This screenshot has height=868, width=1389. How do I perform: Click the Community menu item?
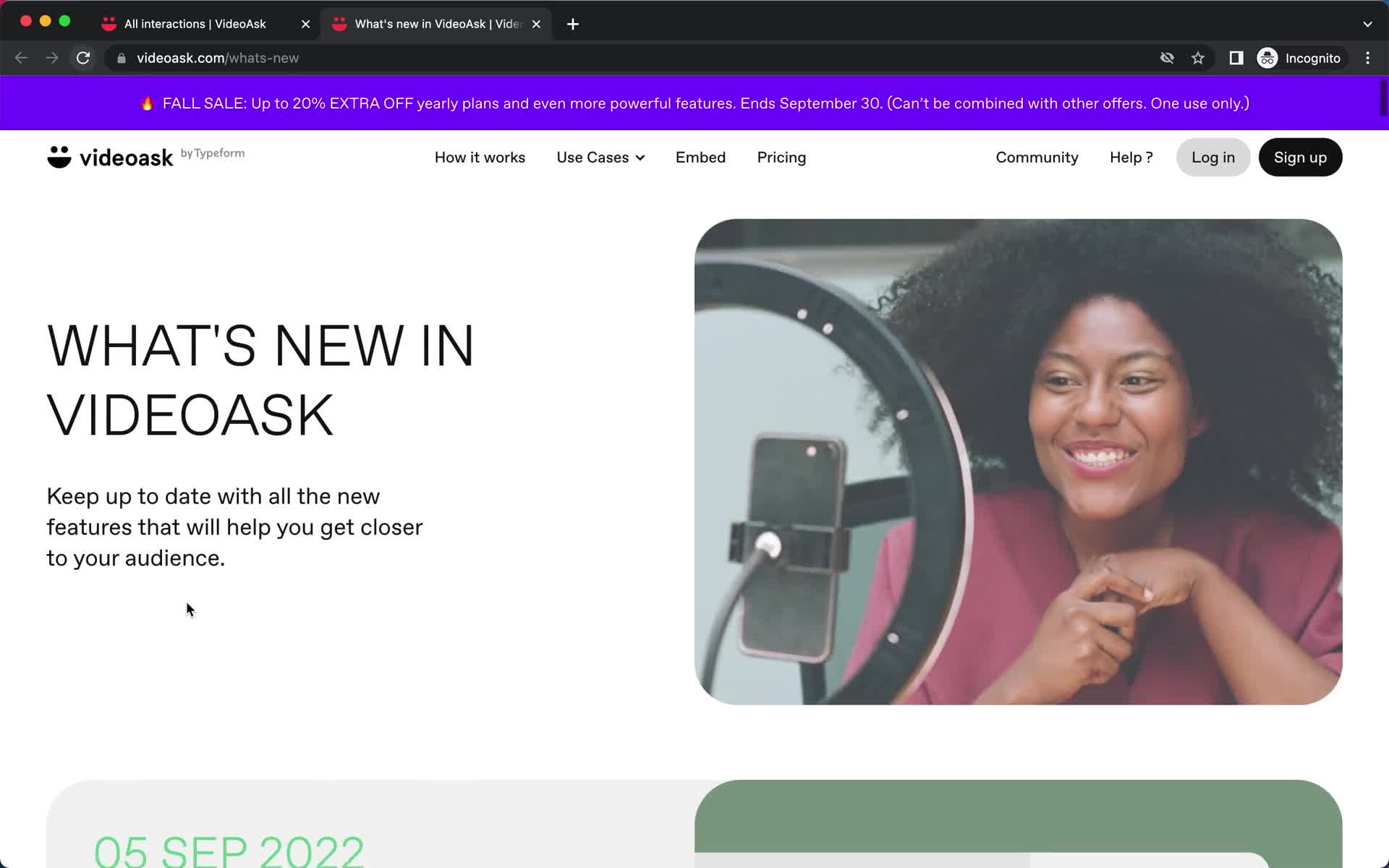click(1037, 157)
